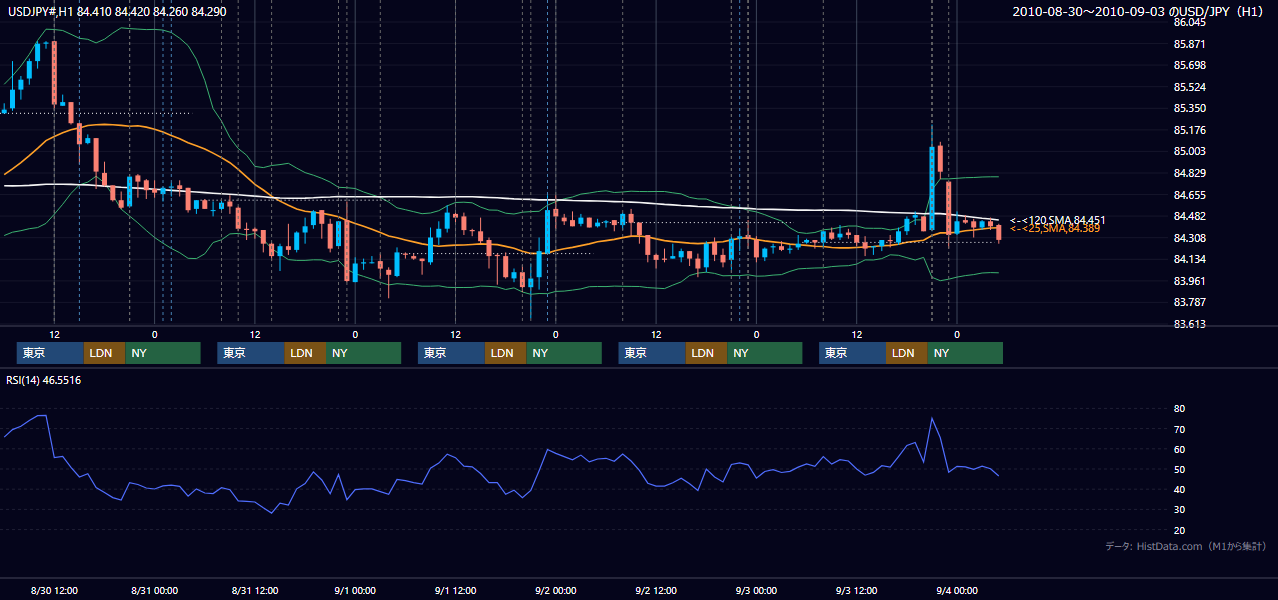The image size is (1278, 600).
Task: Select the 9/2 00:00 date label
Action: 555,590
